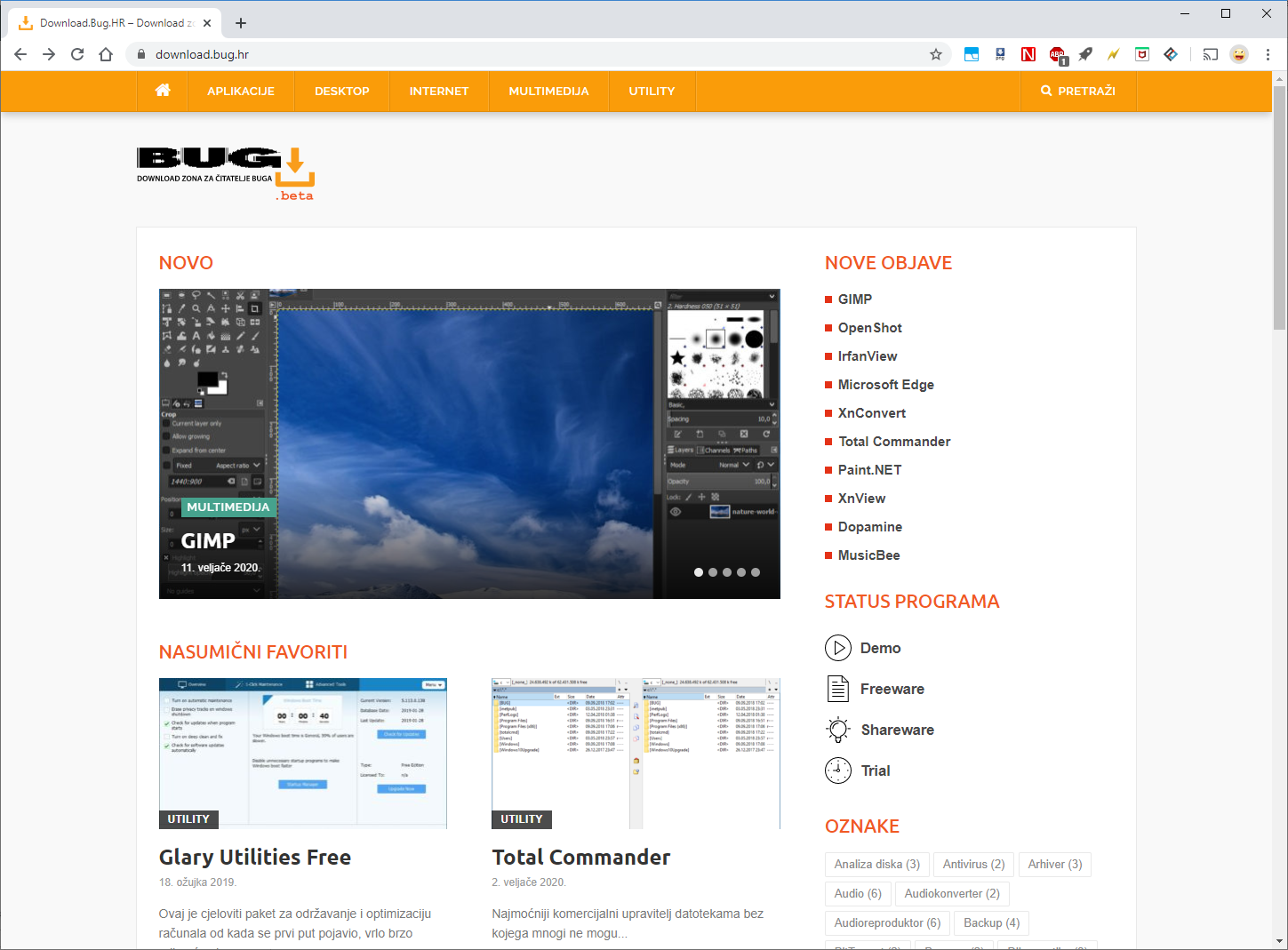Open the Paint.NET link

pyautogui.click(x=869, y=470)
